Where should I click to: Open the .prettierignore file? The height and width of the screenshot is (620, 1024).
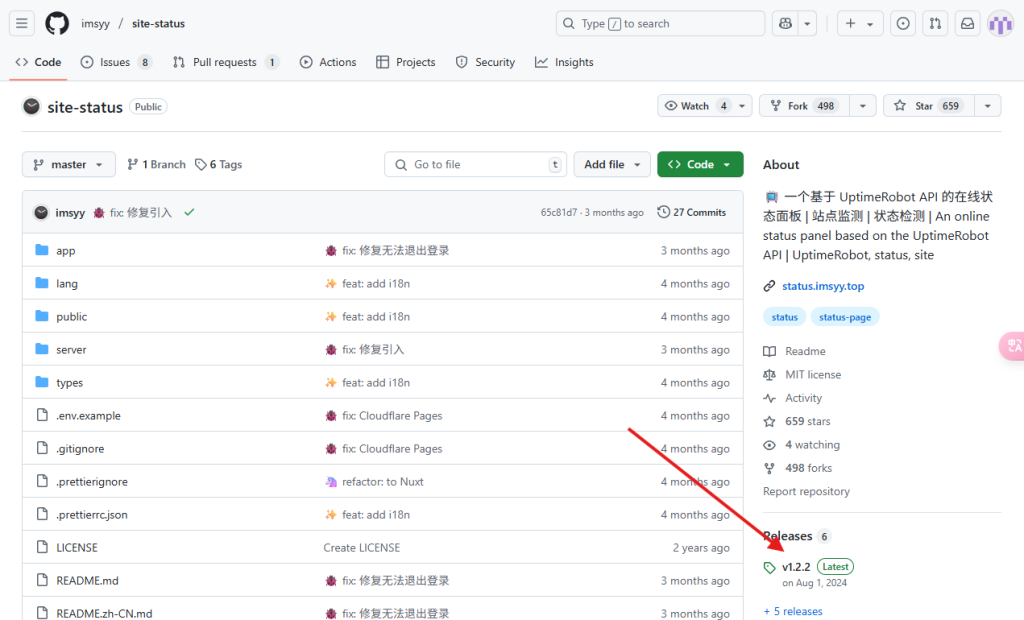[x=92, y=481]
